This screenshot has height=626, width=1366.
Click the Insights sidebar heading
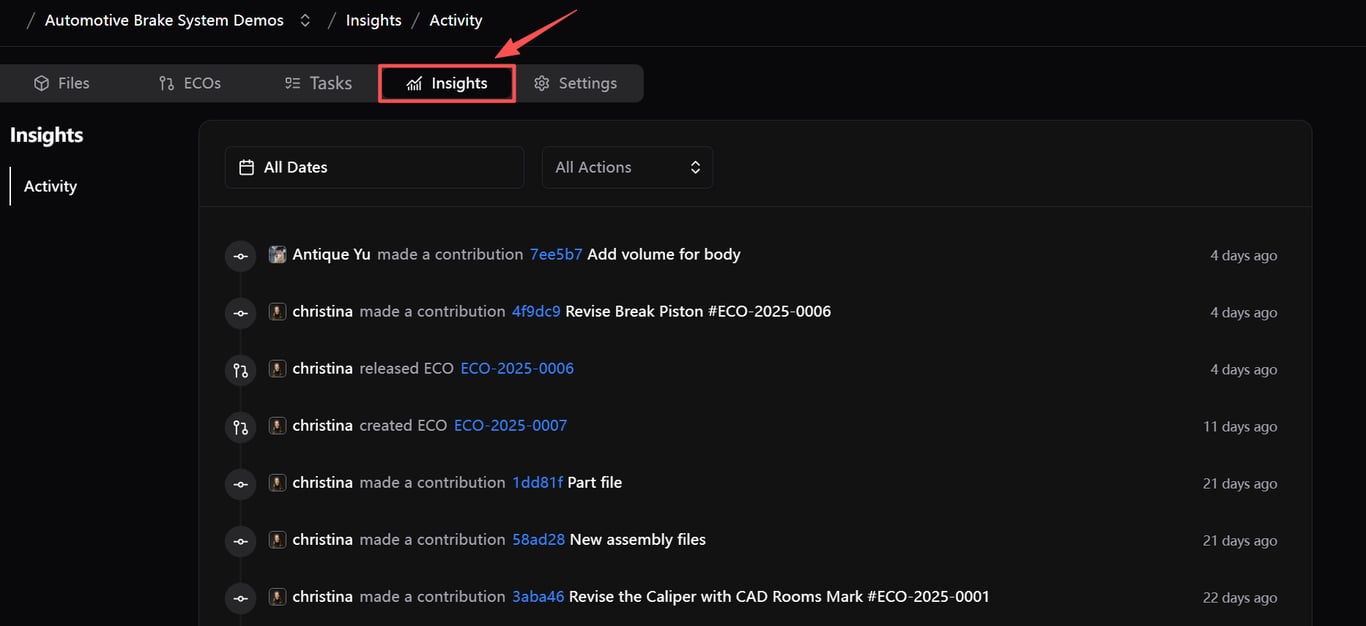tap(47, 135)
